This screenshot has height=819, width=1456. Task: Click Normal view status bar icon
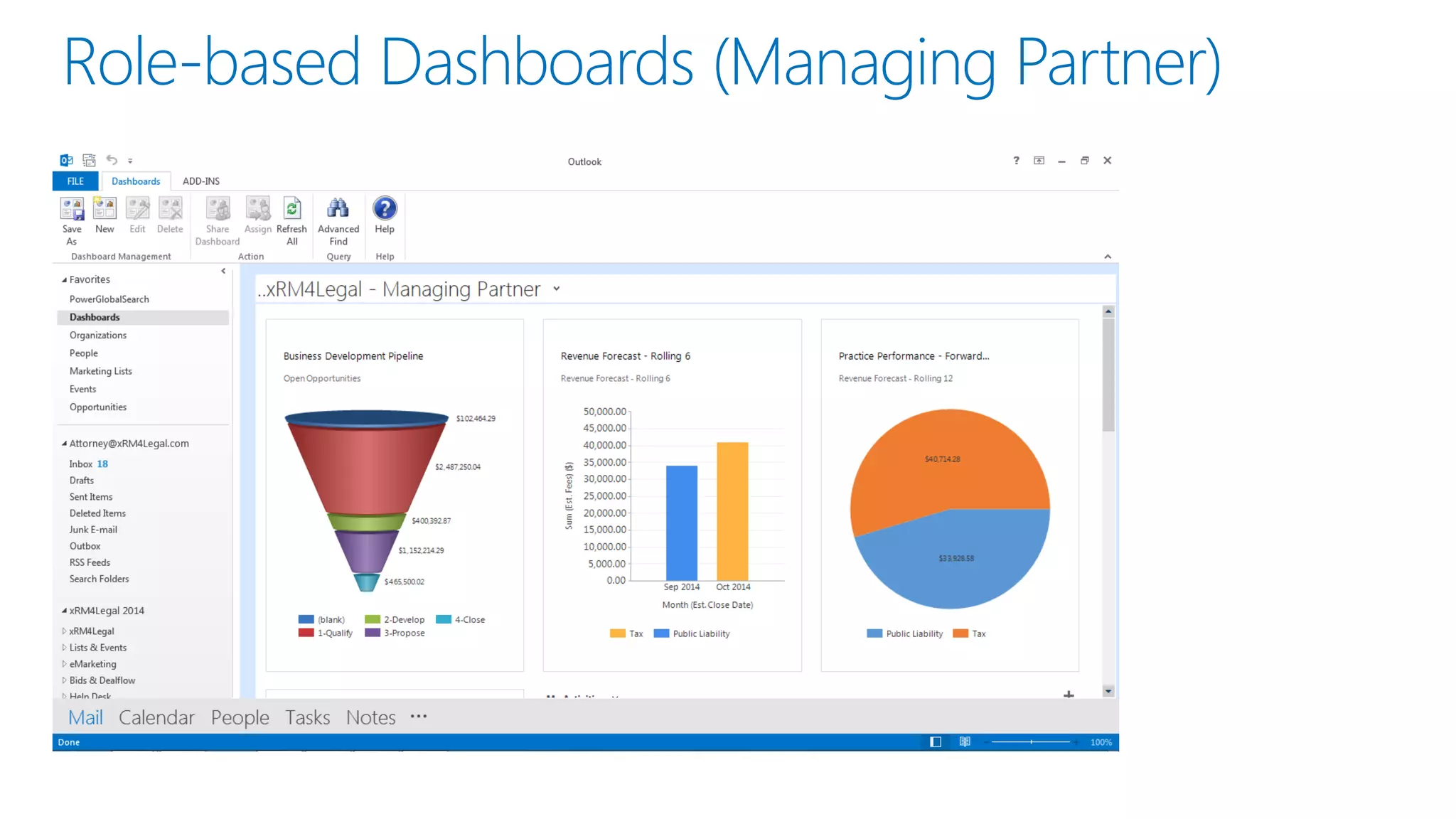[x=936, y=742]
